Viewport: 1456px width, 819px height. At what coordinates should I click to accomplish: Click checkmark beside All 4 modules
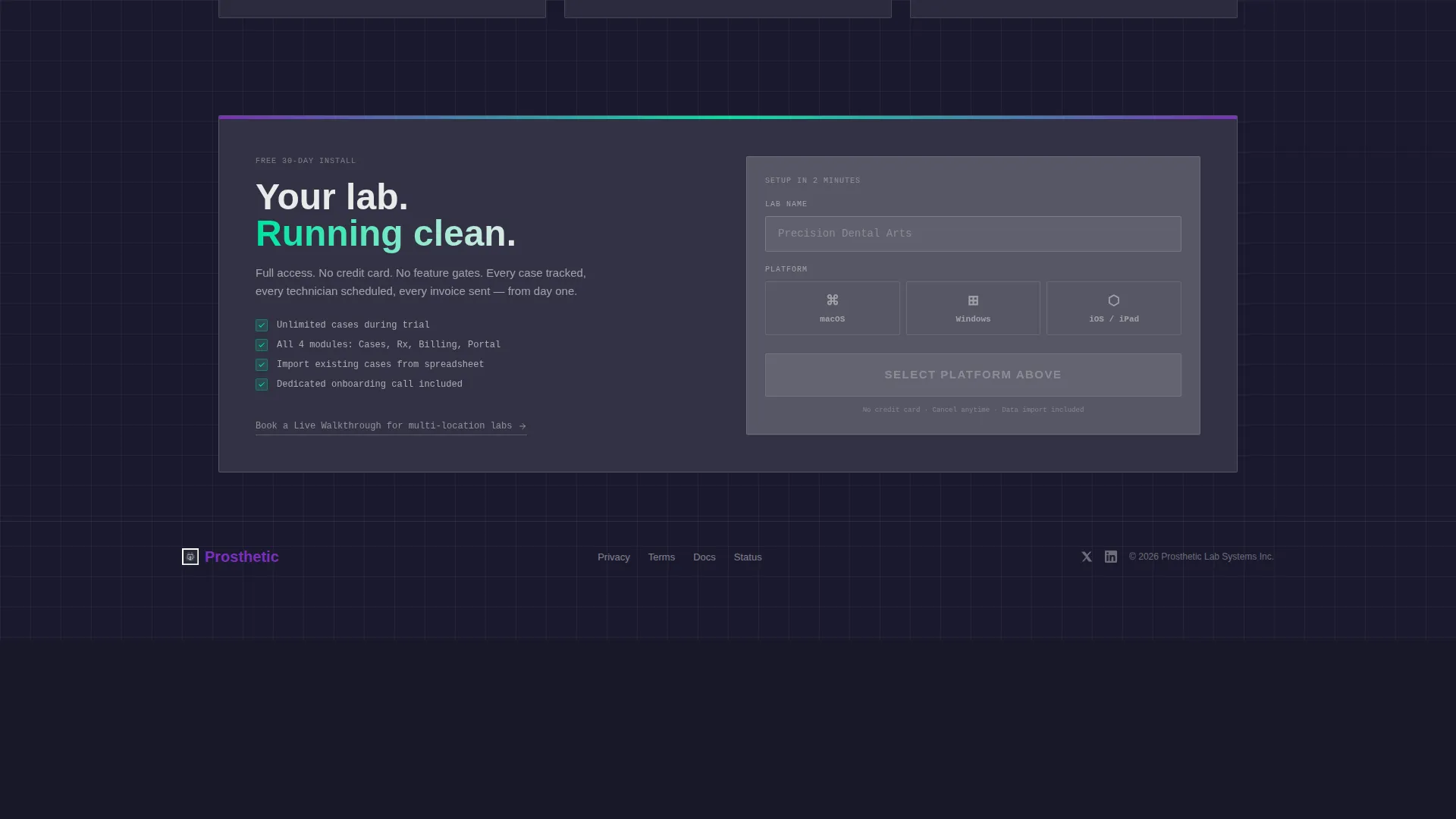coord(262,345)
